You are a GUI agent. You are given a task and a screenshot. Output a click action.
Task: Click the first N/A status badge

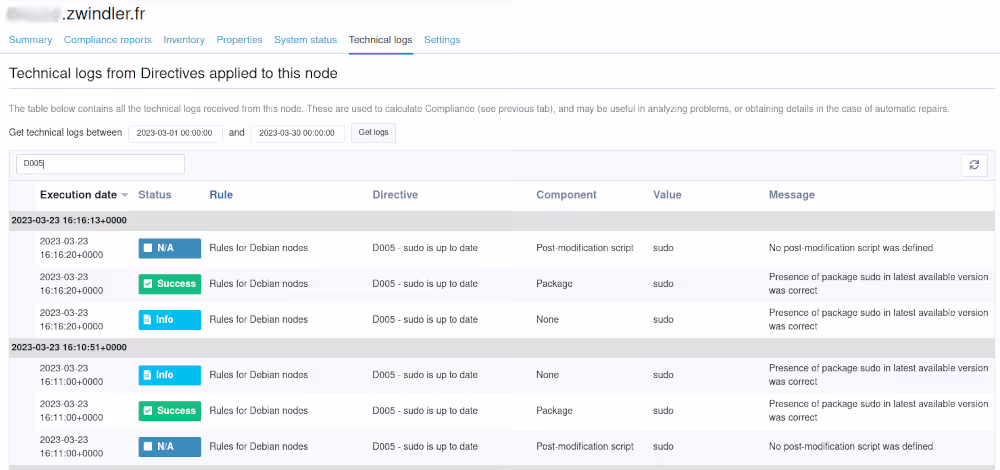pos(169,248)
